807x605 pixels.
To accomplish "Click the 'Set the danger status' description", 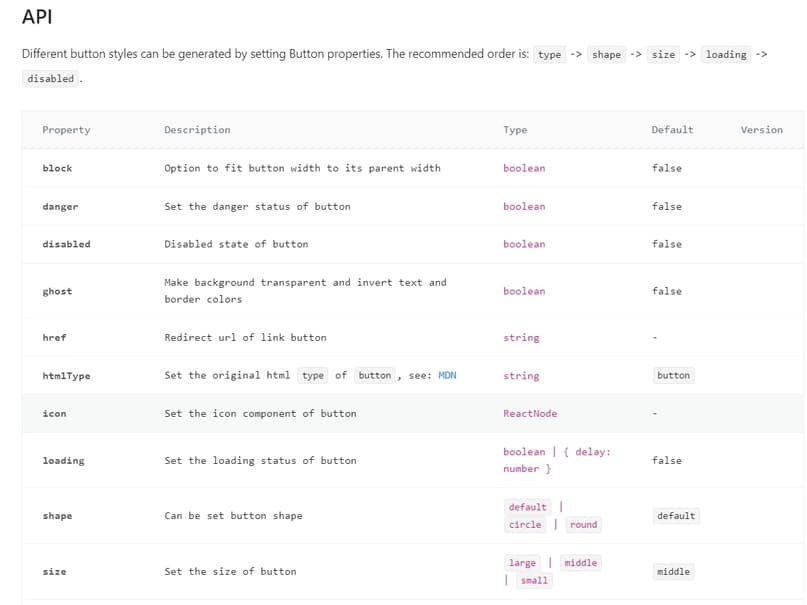I will [x=257, y=206].
